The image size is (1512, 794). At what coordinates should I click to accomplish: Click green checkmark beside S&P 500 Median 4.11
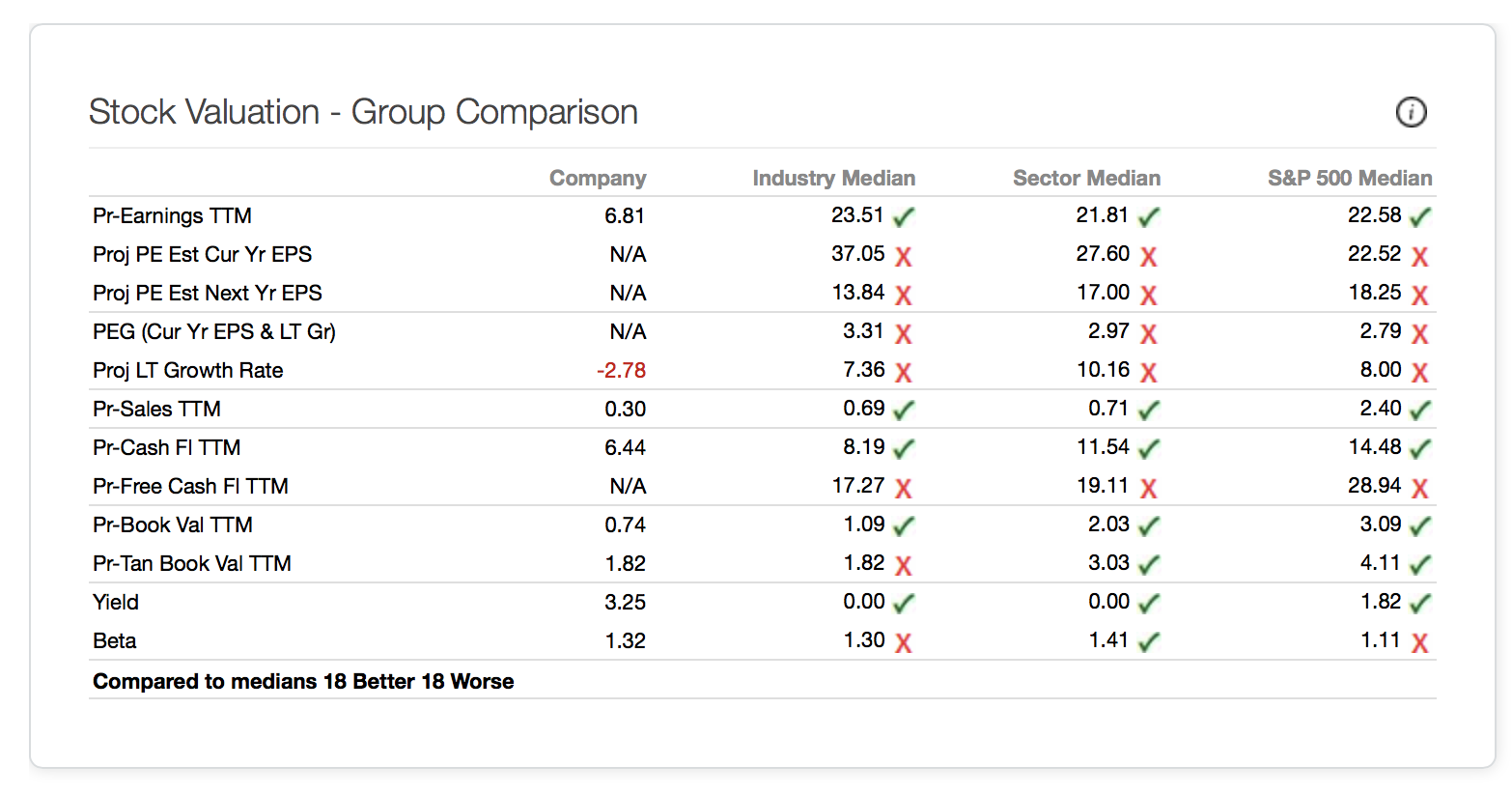(1419, 565)
